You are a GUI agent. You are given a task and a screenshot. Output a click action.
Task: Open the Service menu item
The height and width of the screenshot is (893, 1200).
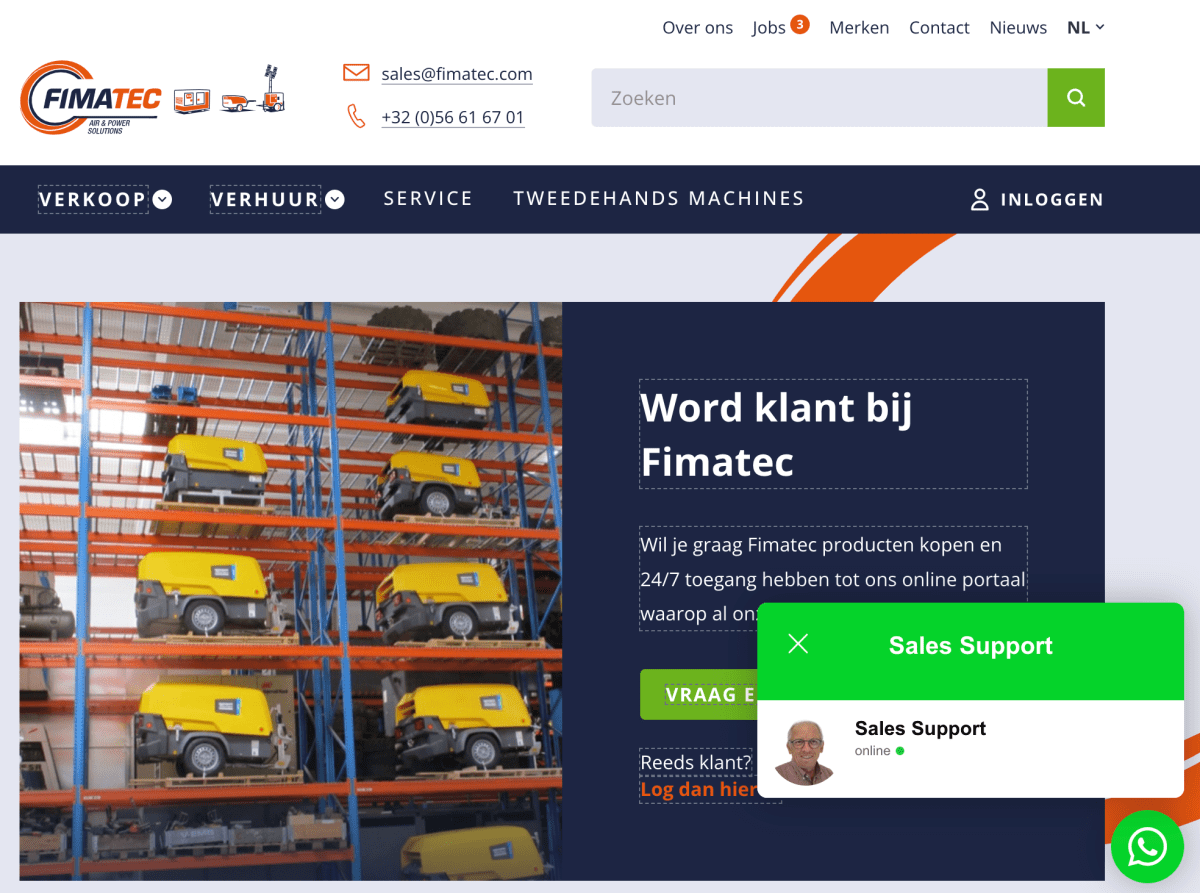click(428, 198)
